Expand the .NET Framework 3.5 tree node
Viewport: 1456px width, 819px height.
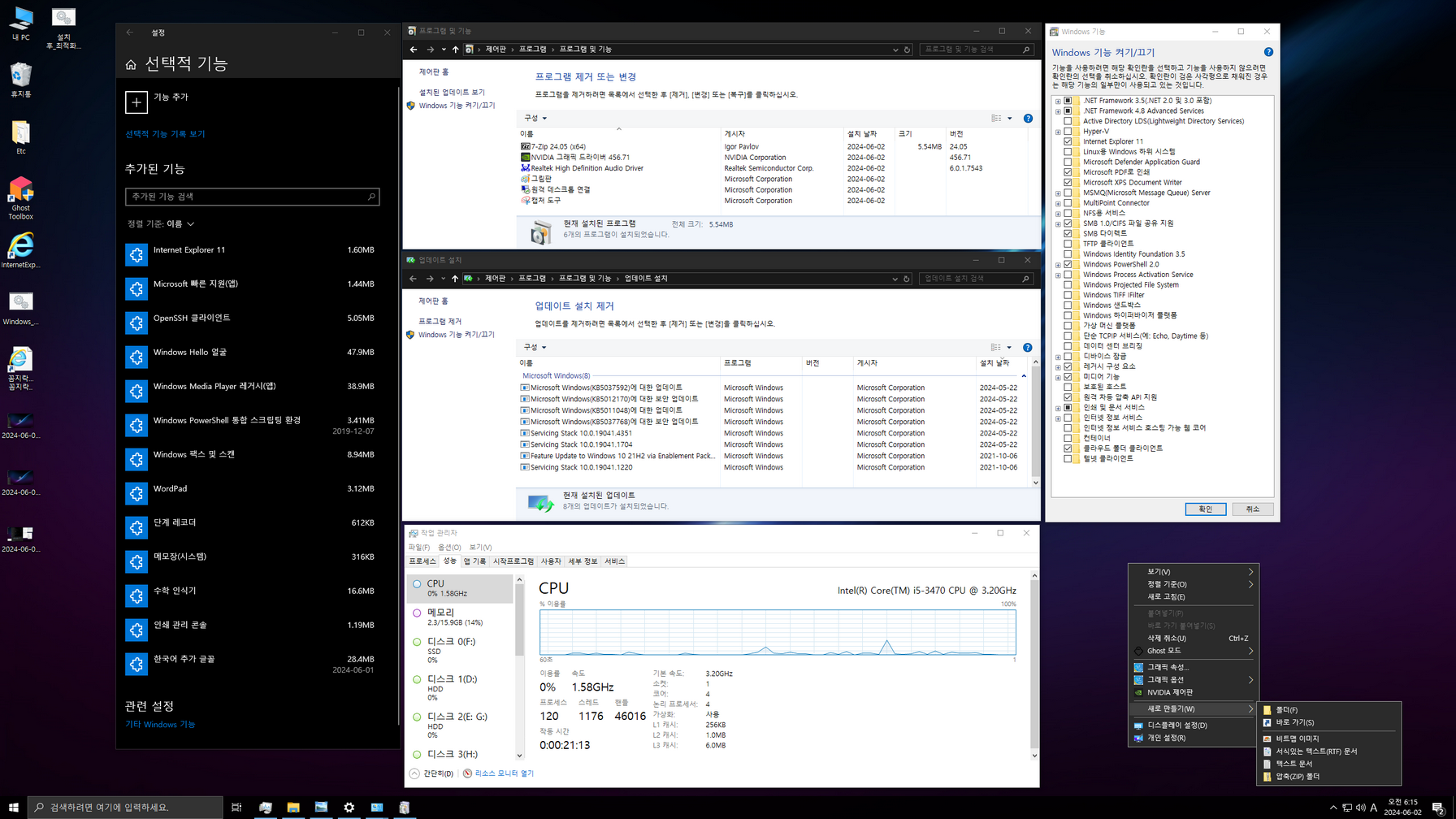(x=1058, y=101)
